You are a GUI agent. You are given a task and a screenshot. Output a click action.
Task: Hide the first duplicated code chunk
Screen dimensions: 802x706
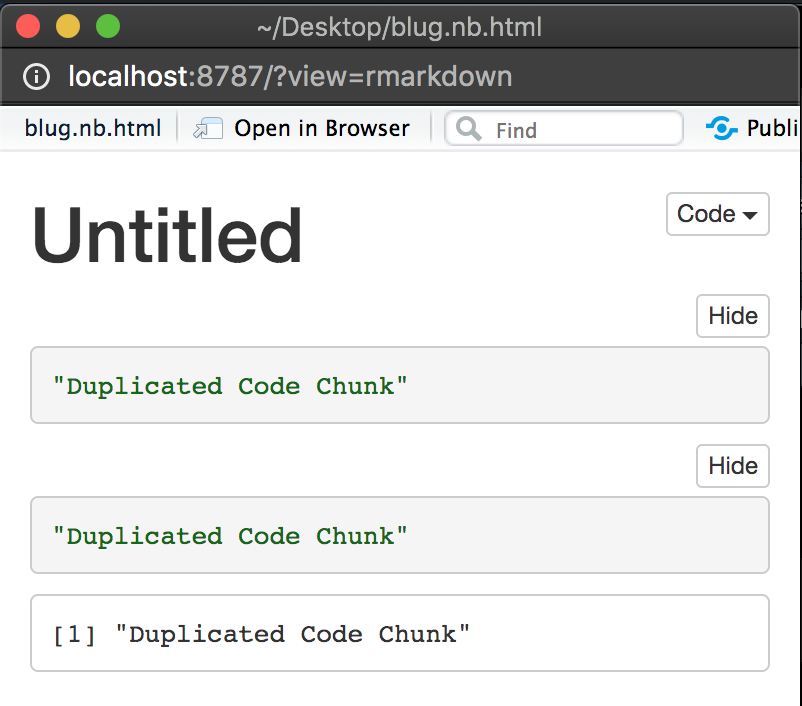(732, 316)
